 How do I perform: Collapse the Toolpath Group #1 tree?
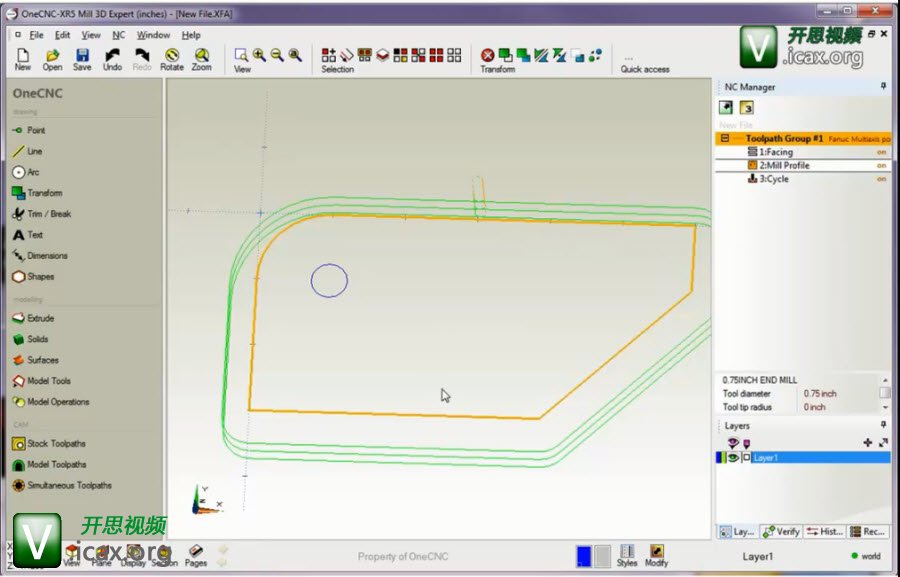tap(724, 139)
